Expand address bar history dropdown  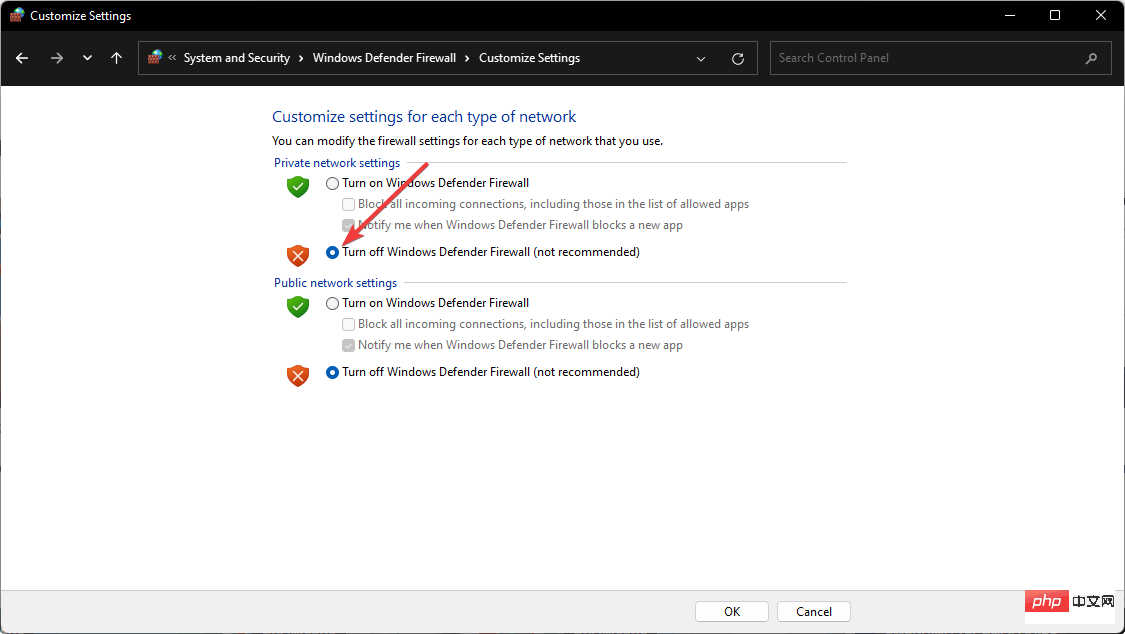(701, 58)
